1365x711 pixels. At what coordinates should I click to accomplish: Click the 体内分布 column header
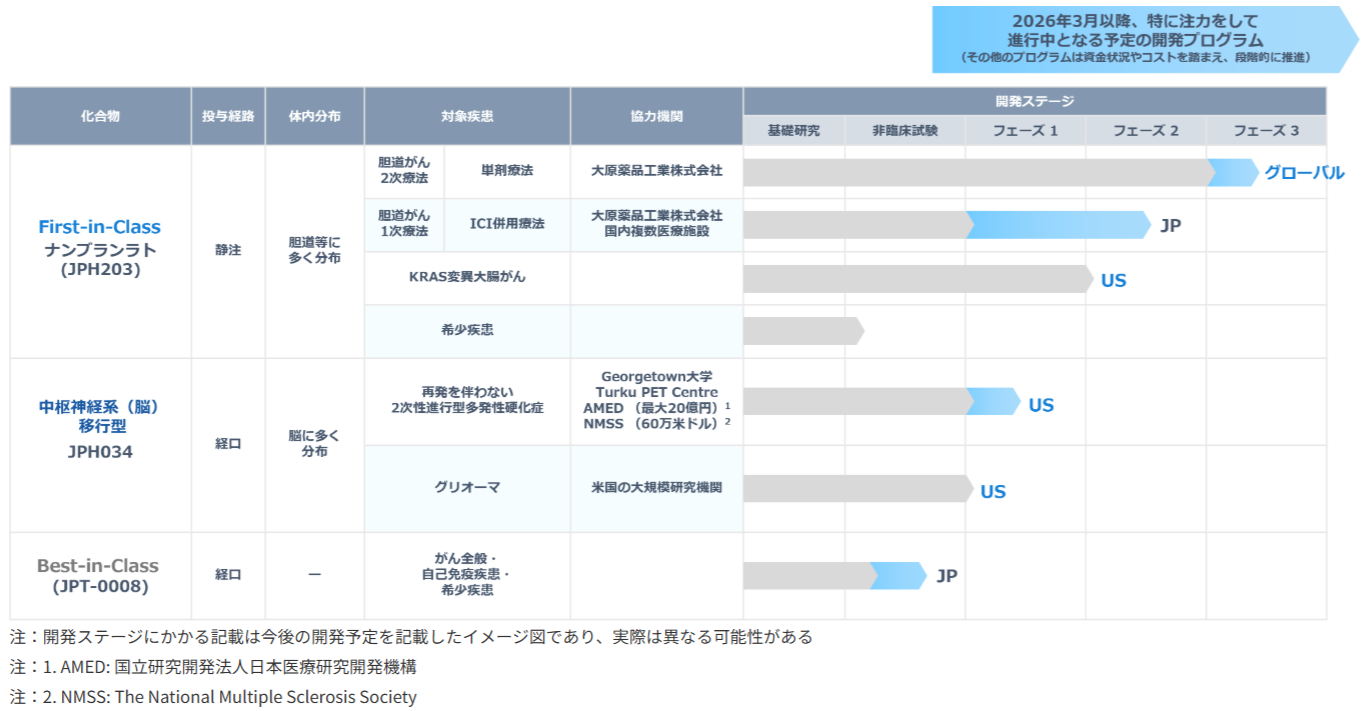point(314,116)
